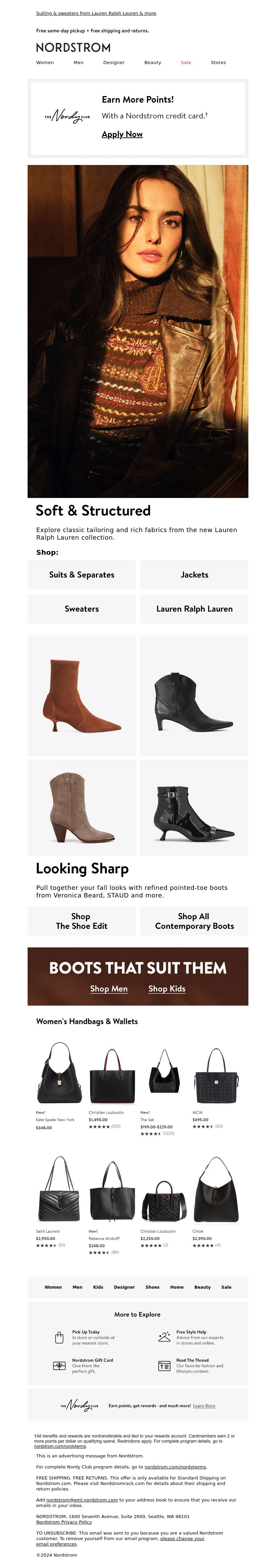Click Shop Men link in boots banner
Viewport: 276px width, 1568px height.
(109, 989)
